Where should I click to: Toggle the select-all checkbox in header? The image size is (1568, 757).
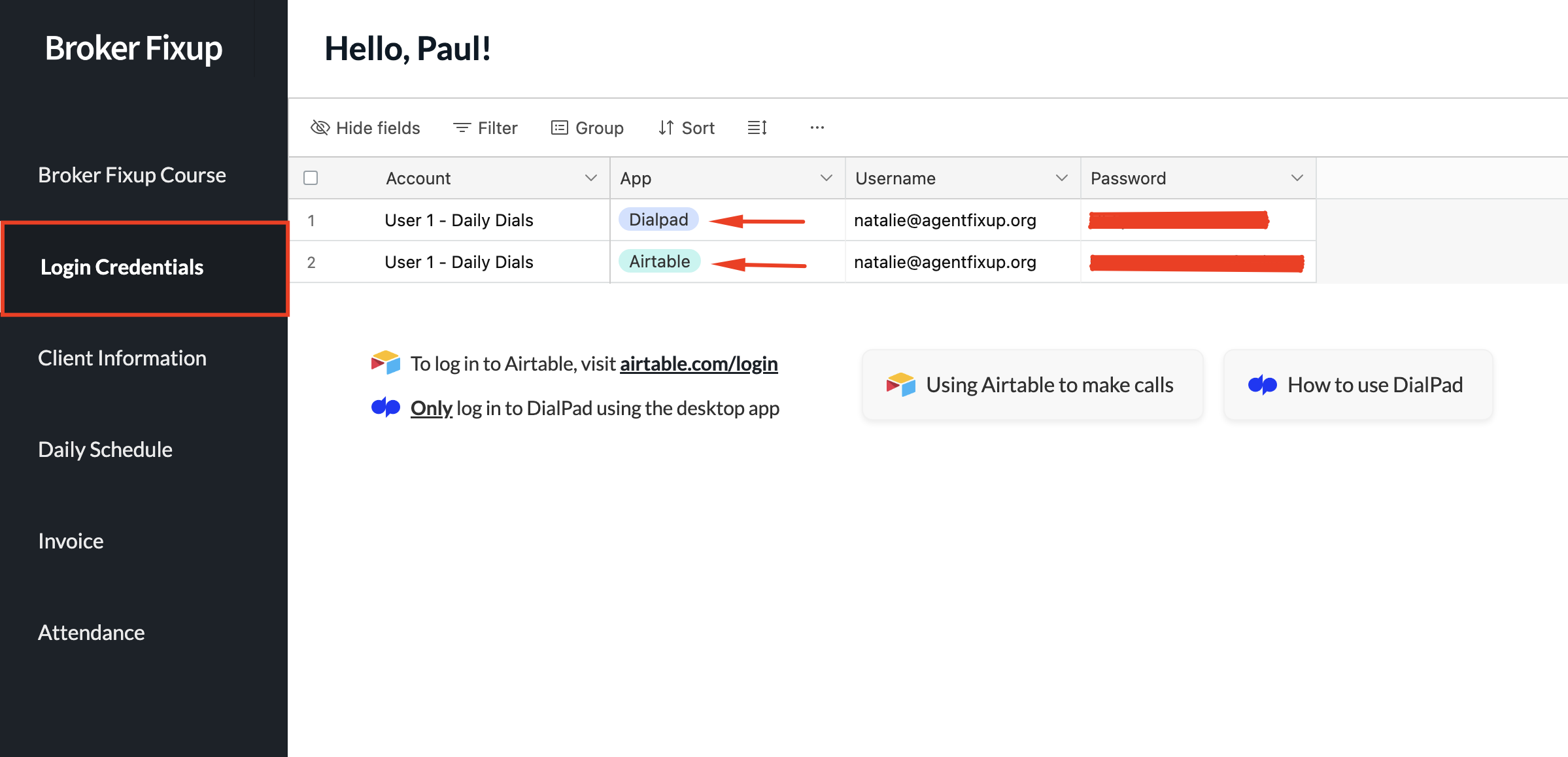[x=311, y=178]
